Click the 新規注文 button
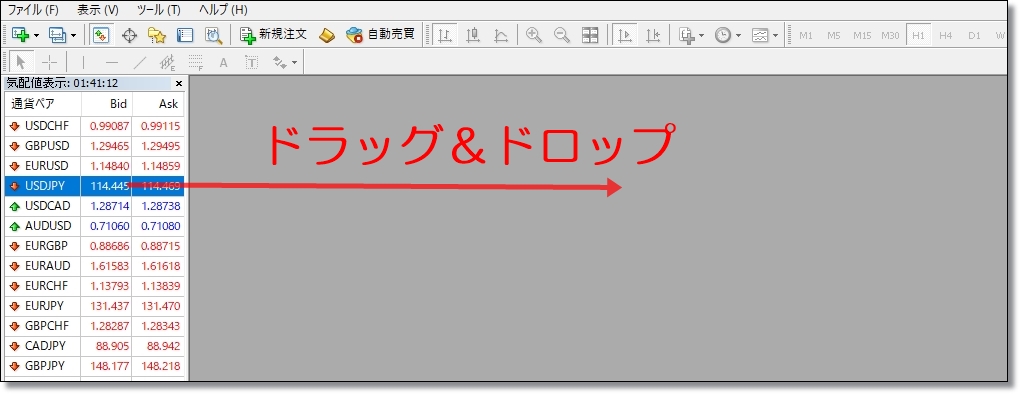 [273, 35]
